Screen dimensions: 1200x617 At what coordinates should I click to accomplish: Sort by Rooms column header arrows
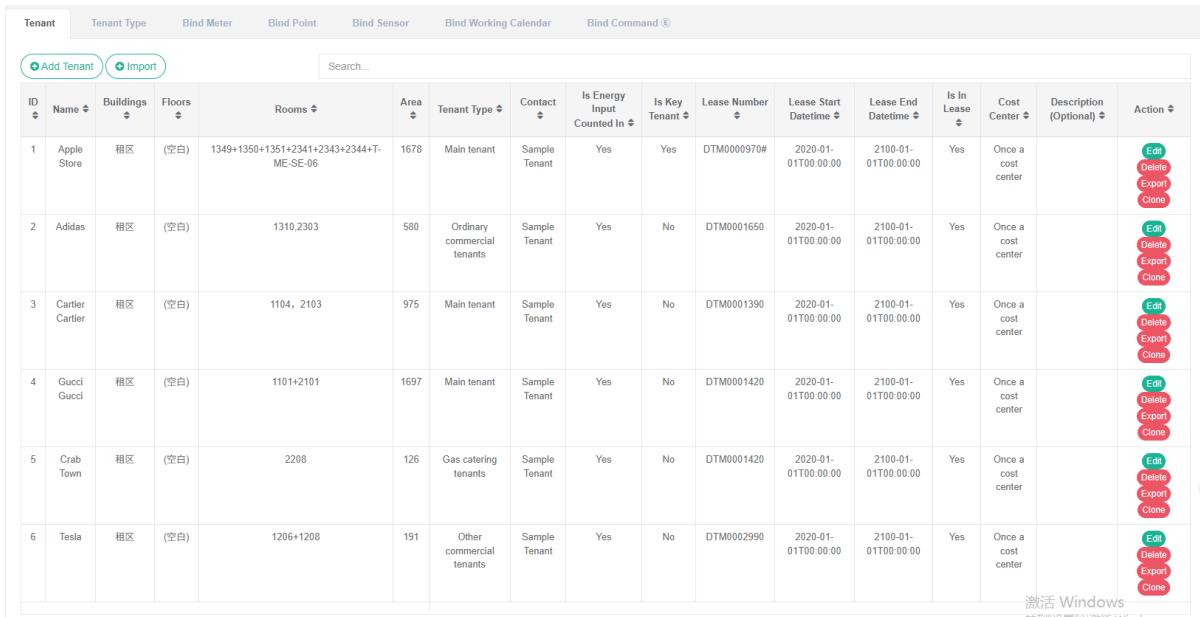click(x=314, y=110)
